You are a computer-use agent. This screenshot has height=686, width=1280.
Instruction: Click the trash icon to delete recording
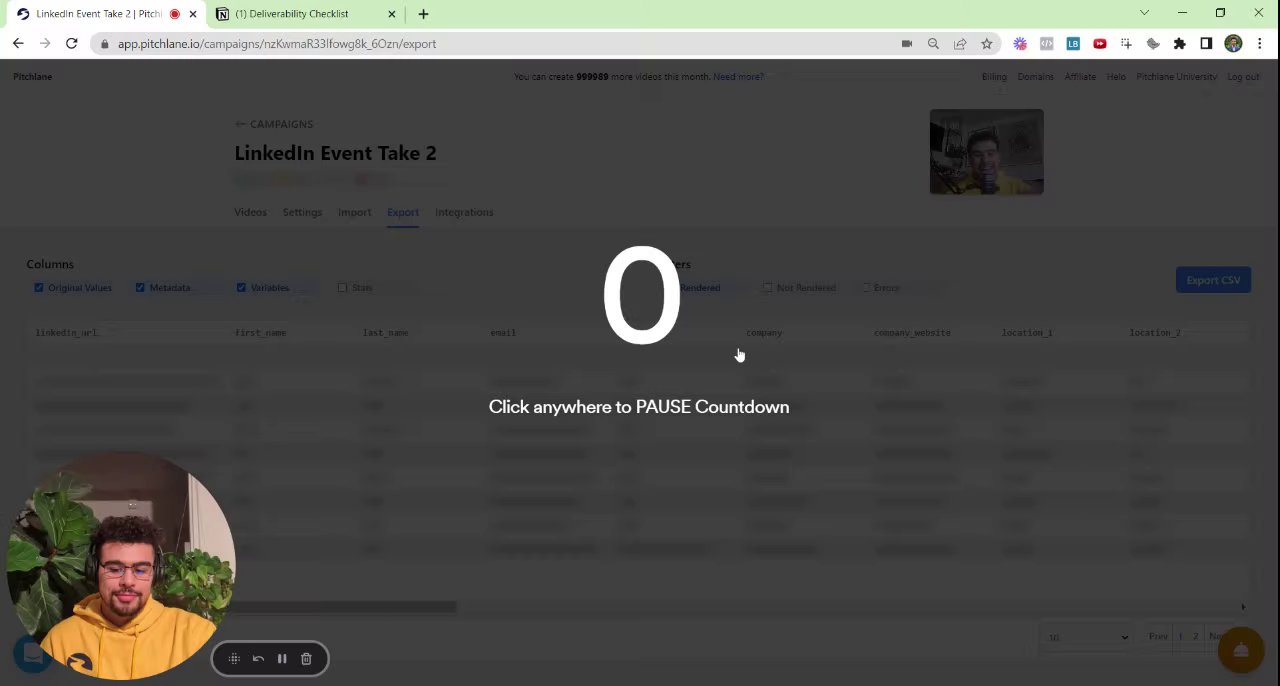tap(306, 659)
